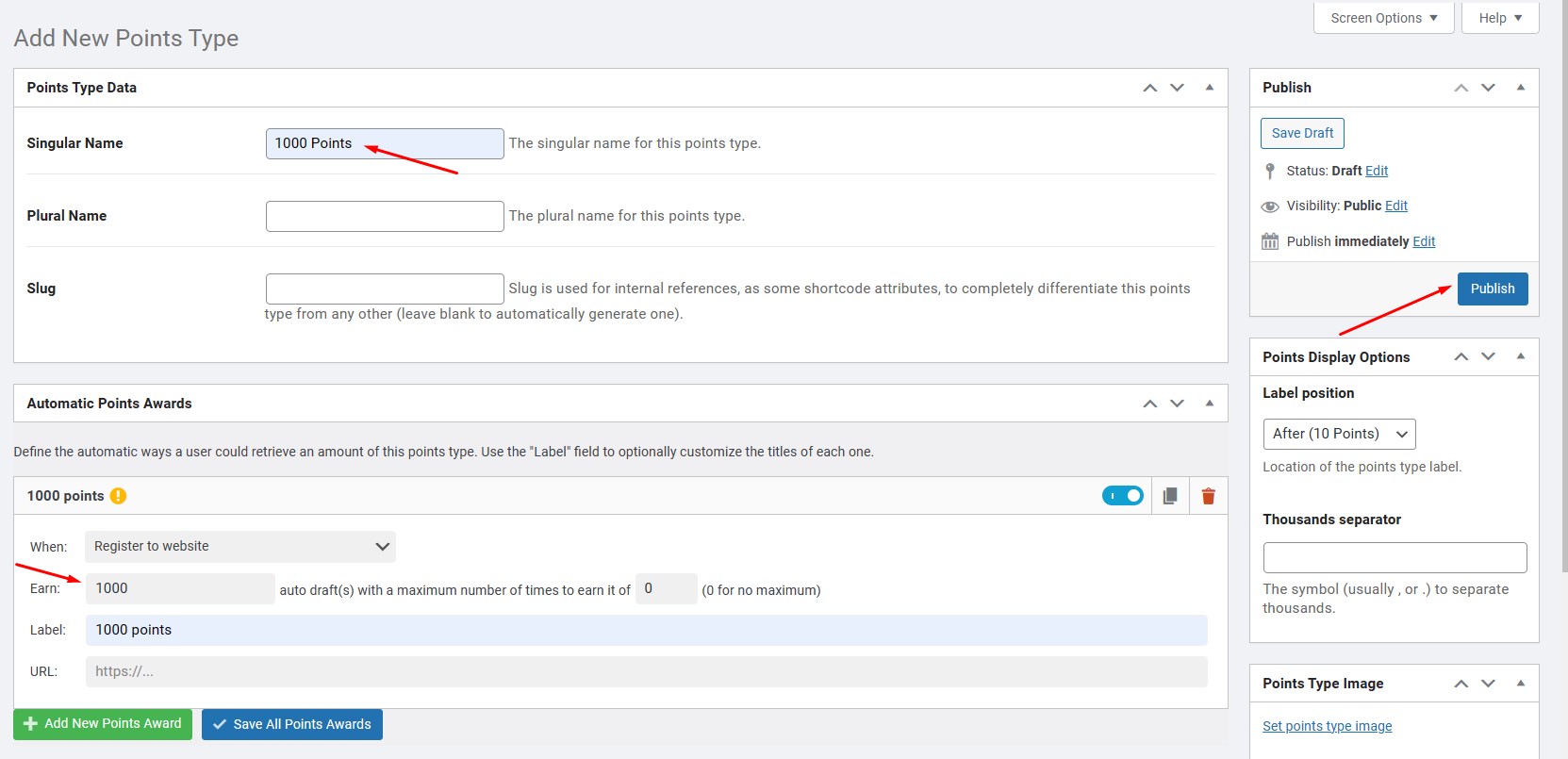This screenshot has width=1568, height=759.
Task: Focus the Plural Name field
Action: [x=385, y=216]
